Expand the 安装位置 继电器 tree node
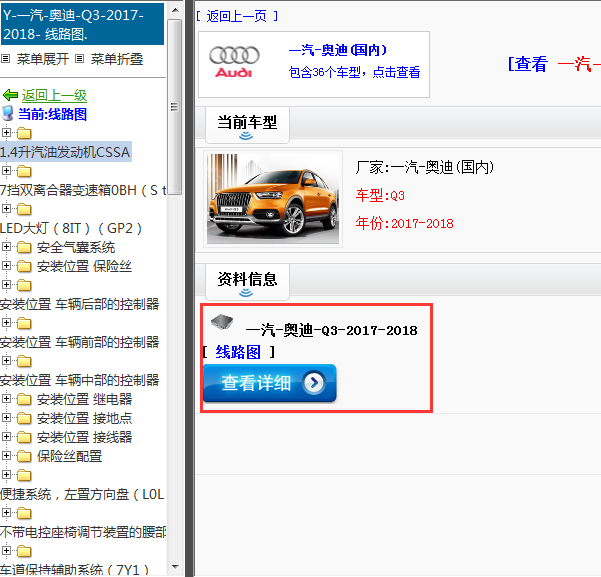Viewport: 601px width, 577px height. [6, 398]
